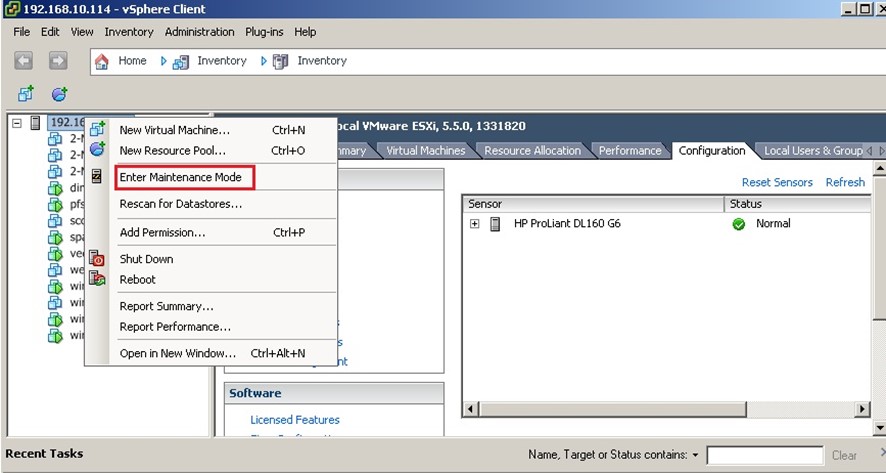Select the powered-off VM icon beside 'we'
The width and height of the screenshot is (886, 473).
[55, 270]
